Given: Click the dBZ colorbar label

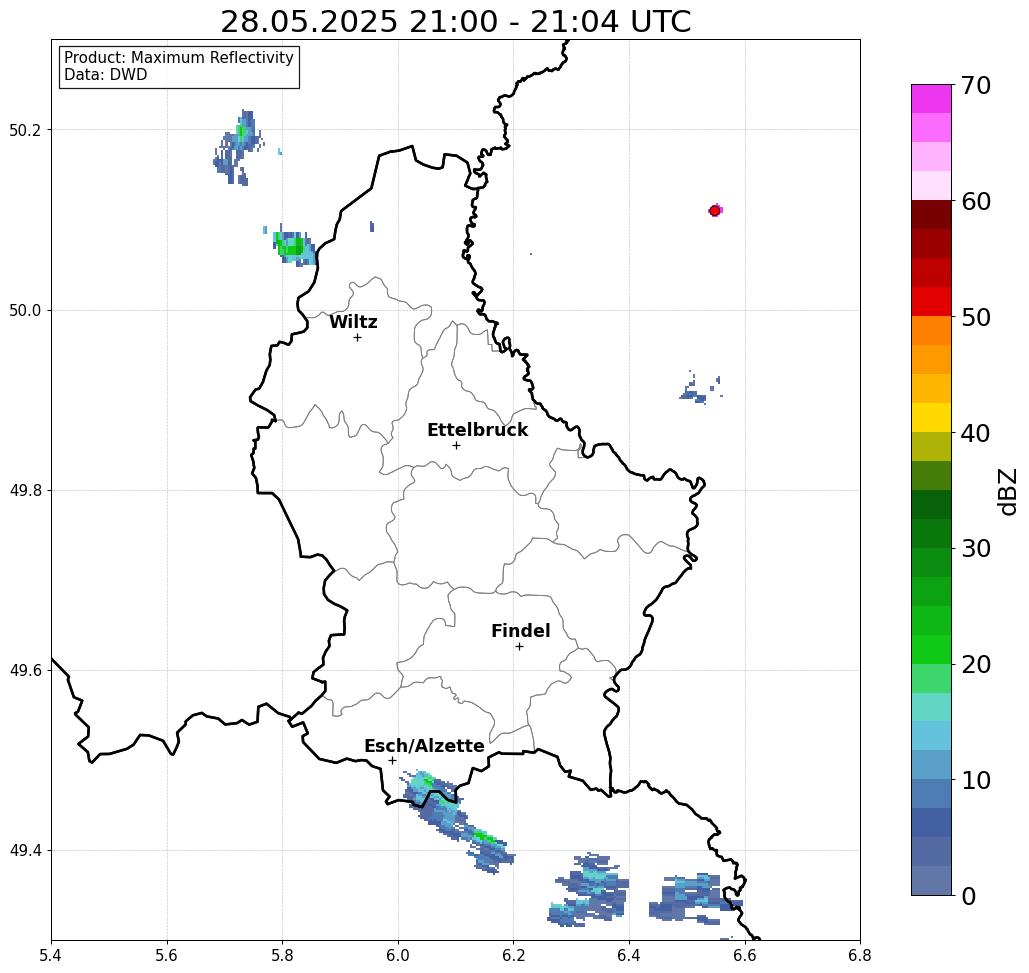Looking at the screenshot, I should tap(1007, 491).
